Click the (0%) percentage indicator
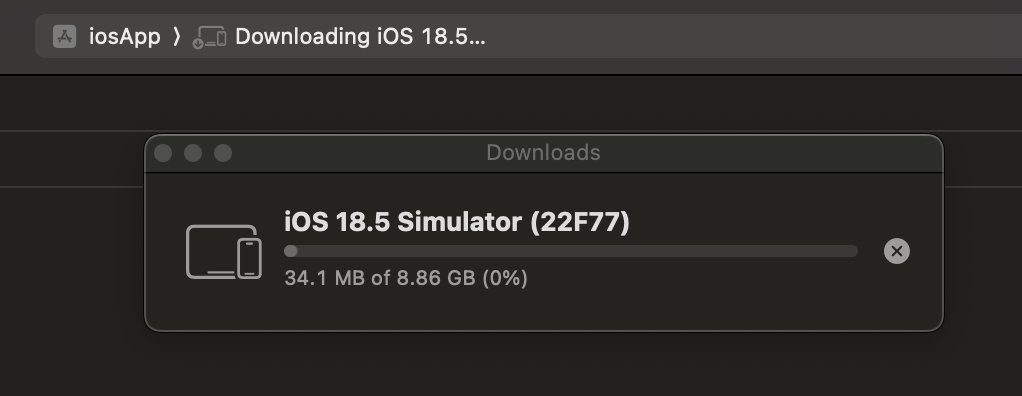This screenshot has width=1022, height=396. pyautogui.click(x=504, y=278)
